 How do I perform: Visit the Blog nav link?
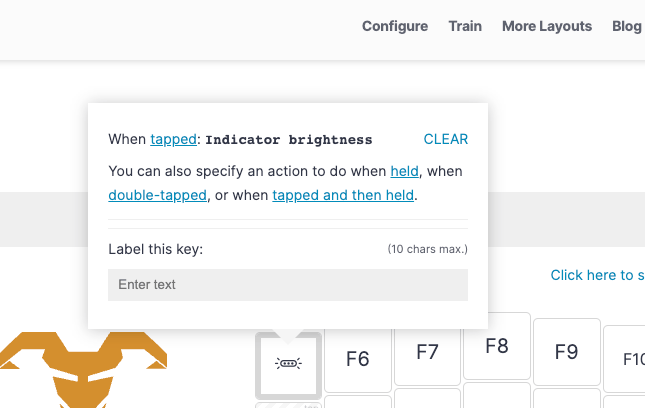click(x=627, y=26)
